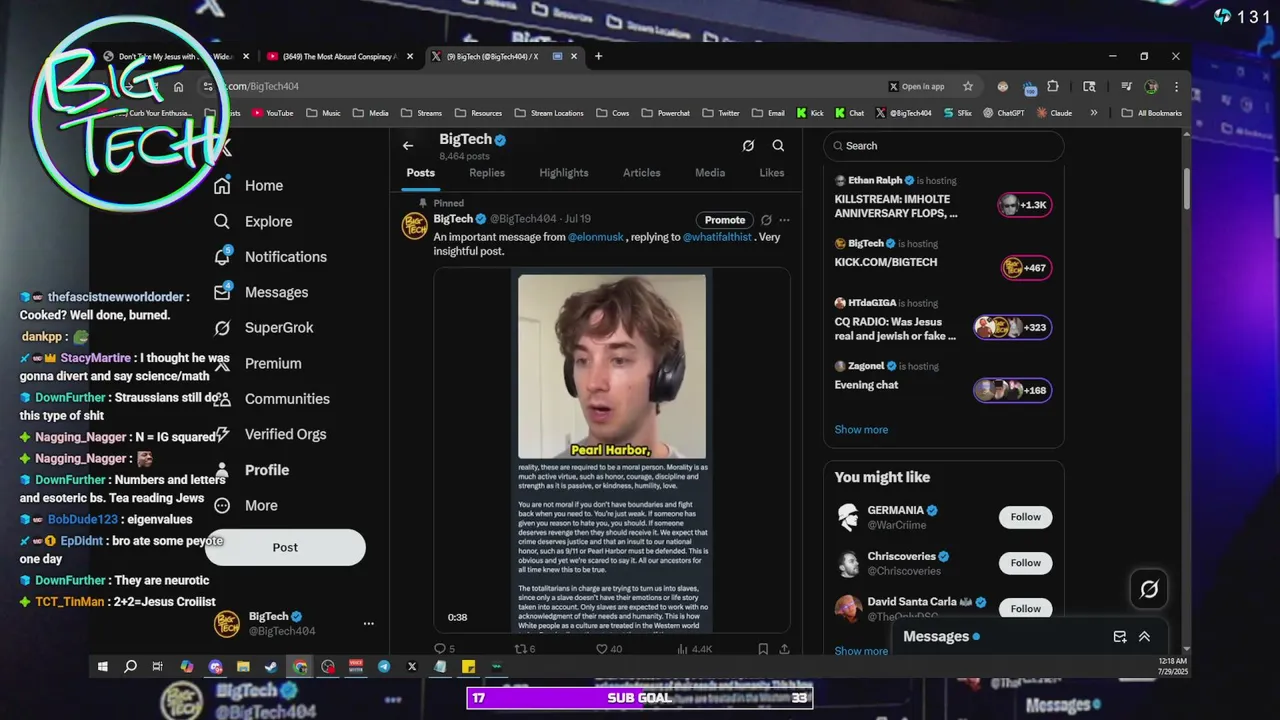Open new browser tab
1280x720 pixels.
pyautogui.click(x=598, y=56)
